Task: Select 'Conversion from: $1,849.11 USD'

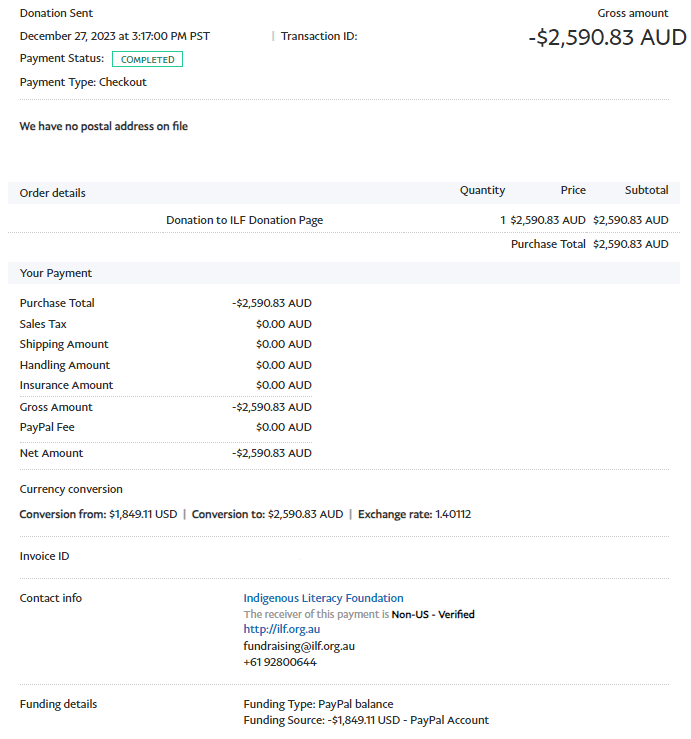Action: [98, 514]
